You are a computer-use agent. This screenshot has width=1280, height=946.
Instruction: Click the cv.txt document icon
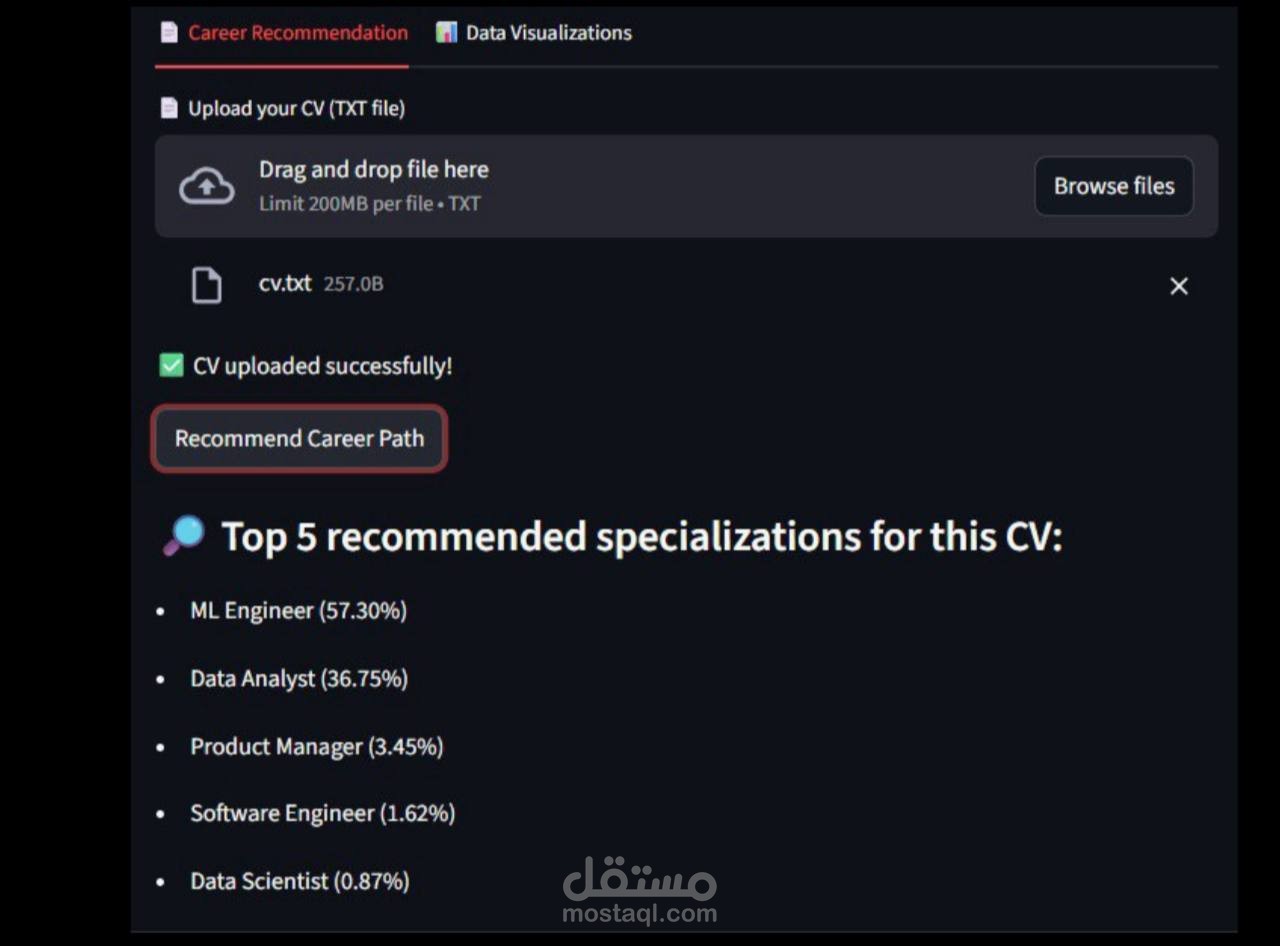click(x=206, y=285)
